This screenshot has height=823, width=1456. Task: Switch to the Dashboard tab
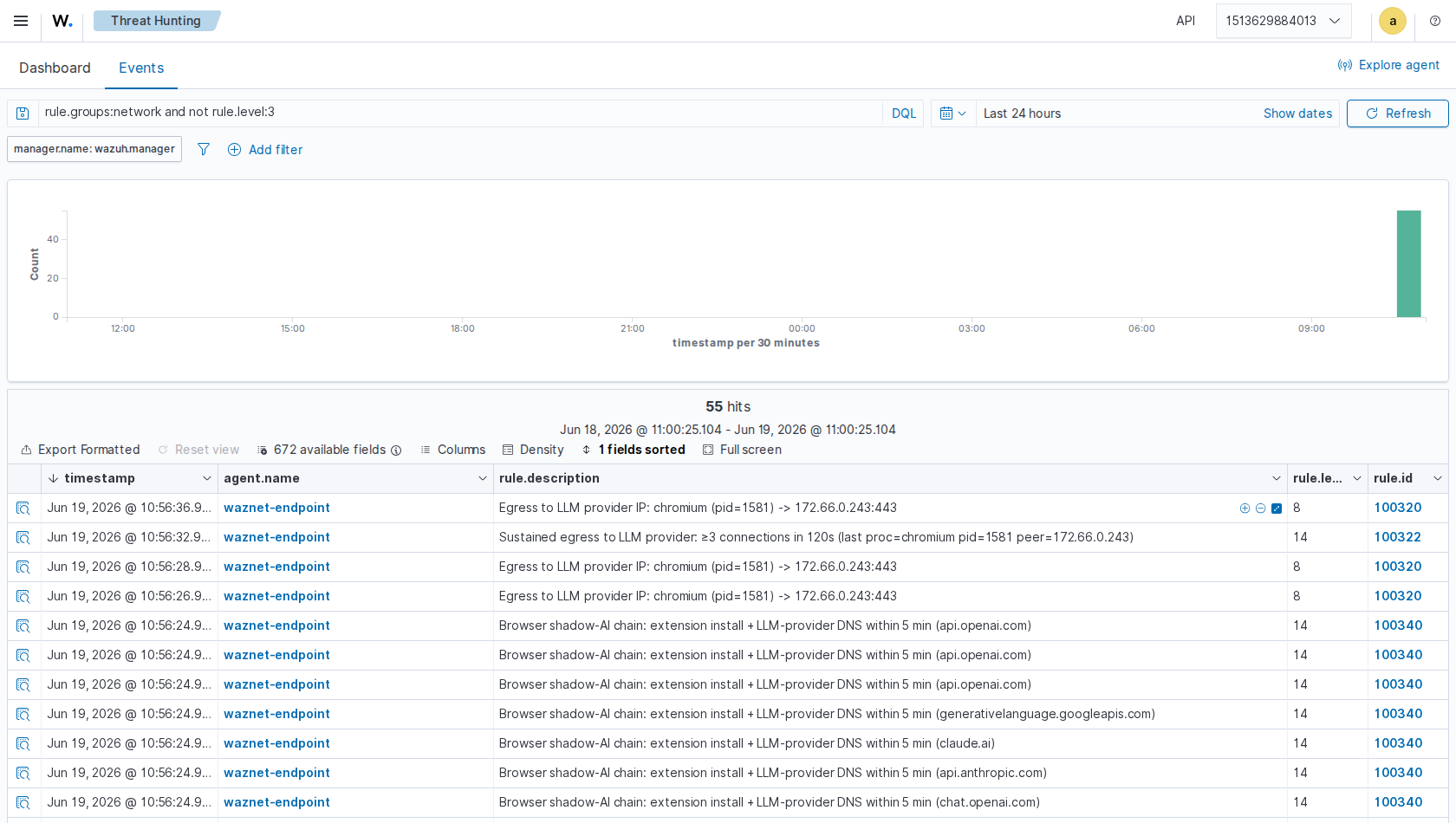pos(55,68)
